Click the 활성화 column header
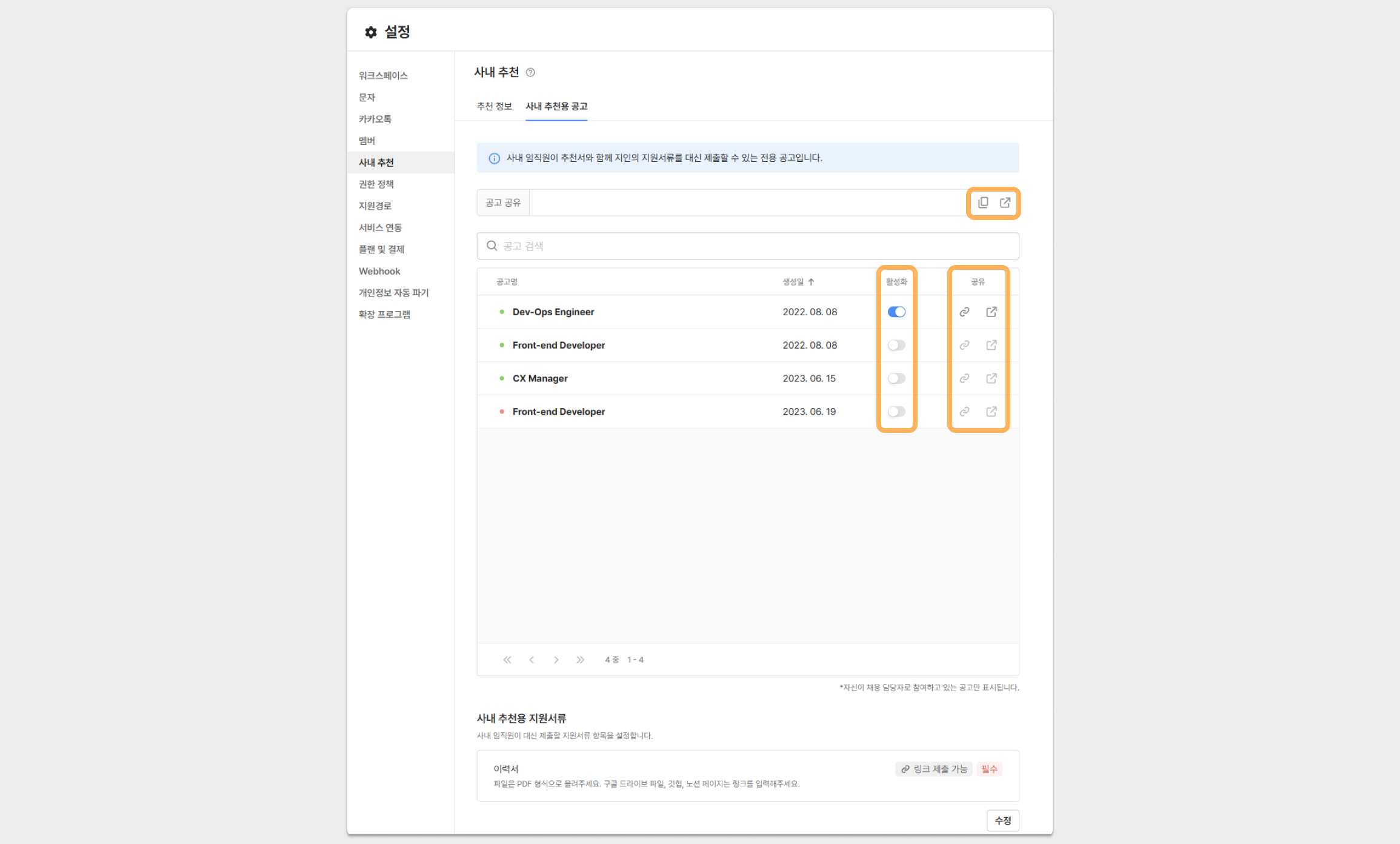Viewport: 1400px width, 844px height. 896,282
